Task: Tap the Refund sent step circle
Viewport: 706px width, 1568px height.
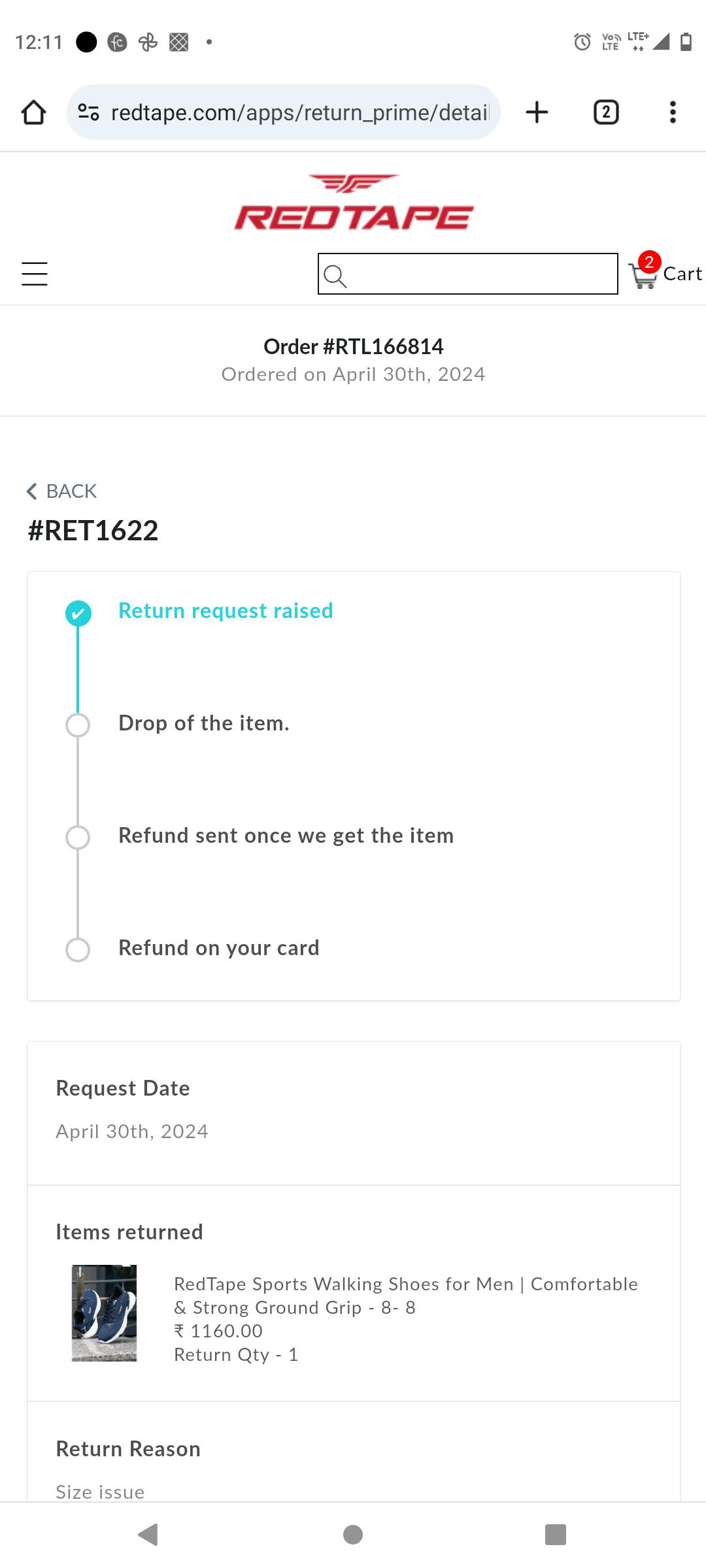Action: [x=78, y=838]
